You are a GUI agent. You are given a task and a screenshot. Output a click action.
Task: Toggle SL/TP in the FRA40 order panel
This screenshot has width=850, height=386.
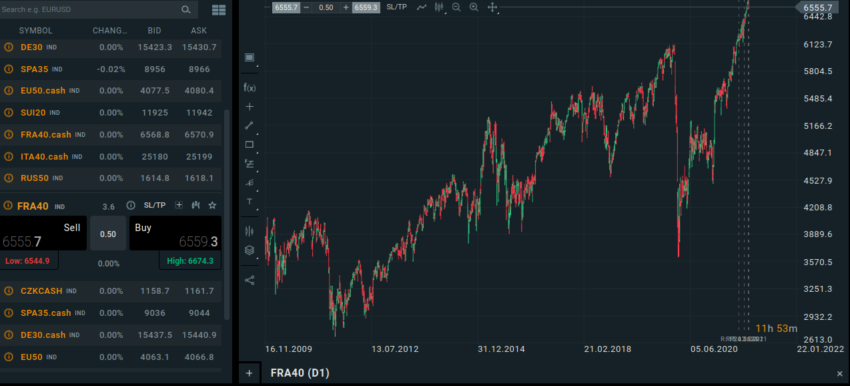(x=154, y=205)
